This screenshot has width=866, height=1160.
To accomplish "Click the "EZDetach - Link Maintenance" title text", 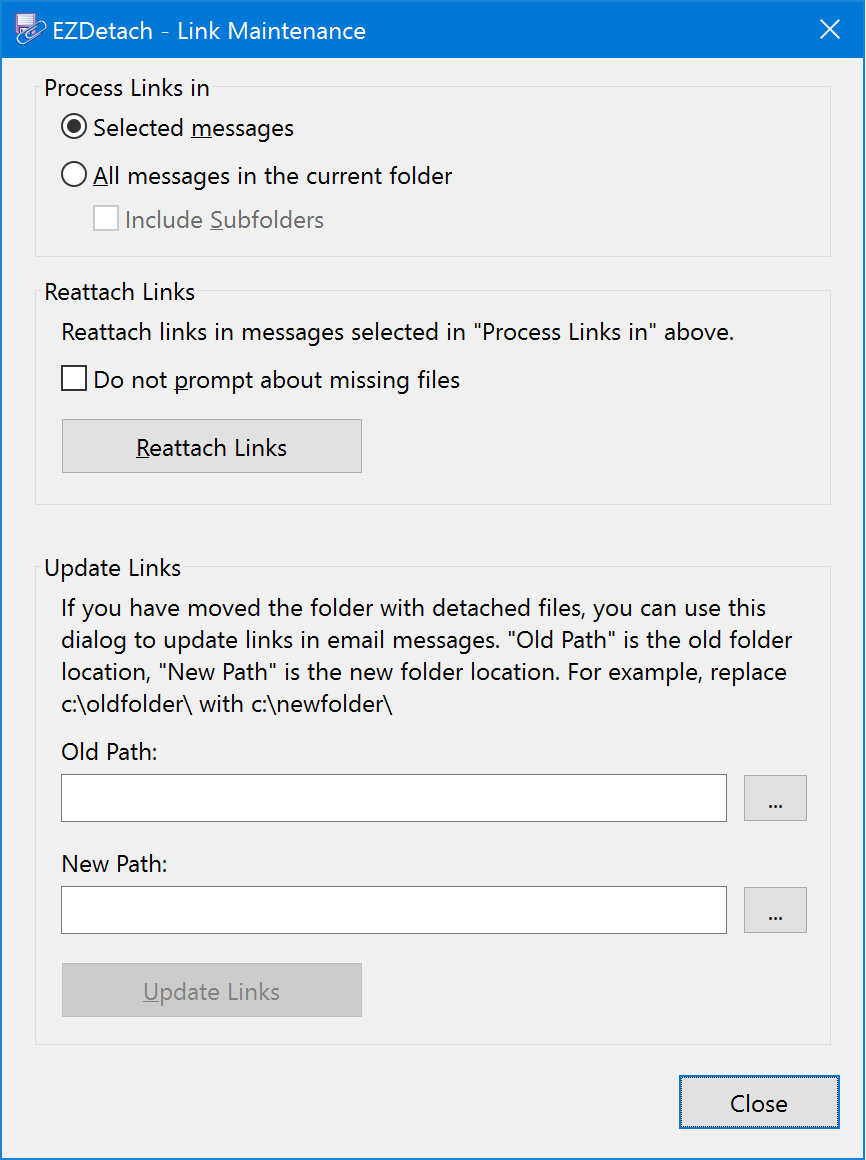I will [209, 31].
